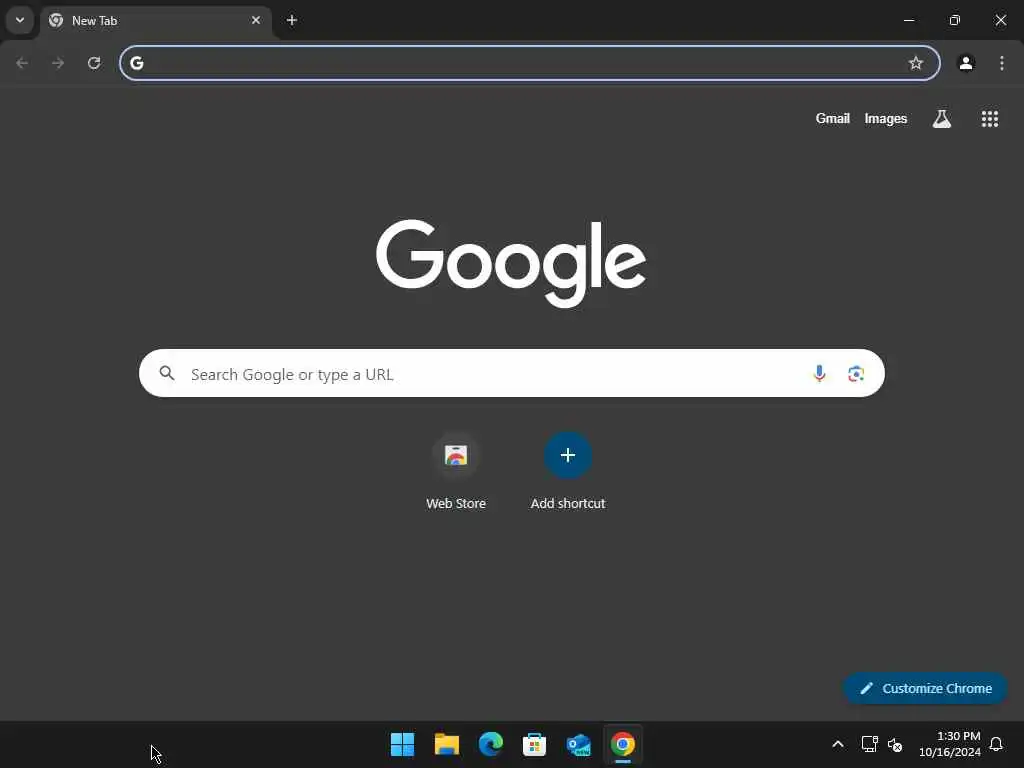The image size is (1024, 768).
Task: Click the magnifier icon in search box
Action: (167, 373)
